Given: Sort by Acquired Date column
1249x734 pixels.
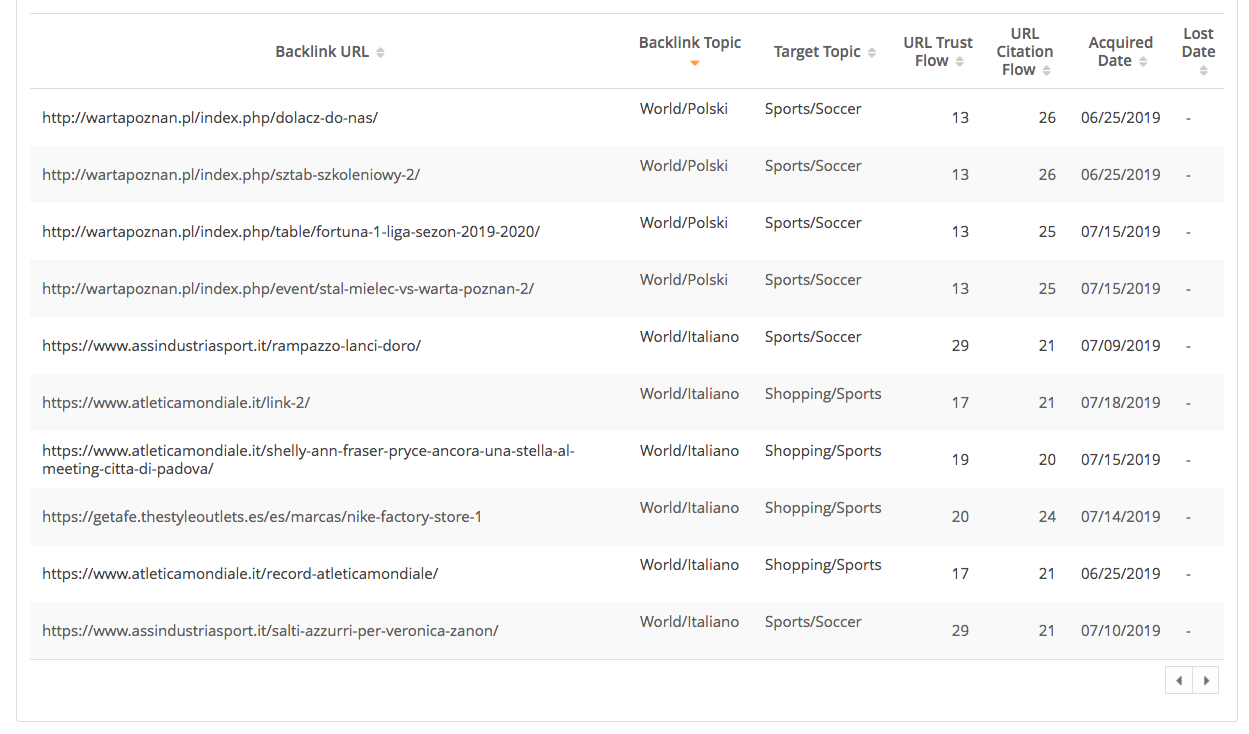Looking at the screenshot, I should pos(1142,61).
